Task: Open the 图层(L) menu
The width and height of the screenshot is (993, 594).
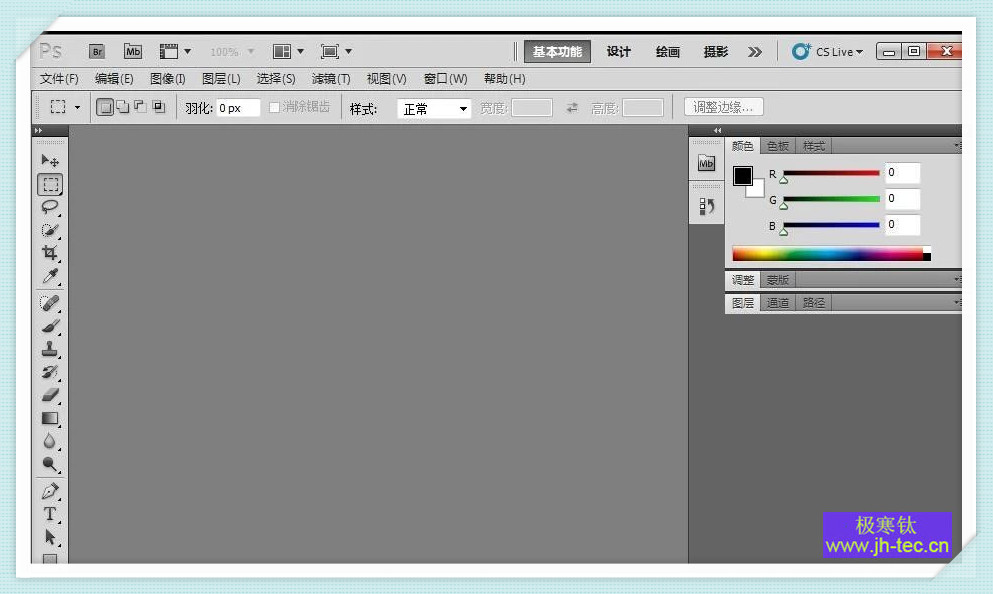Action: (221, 79)
